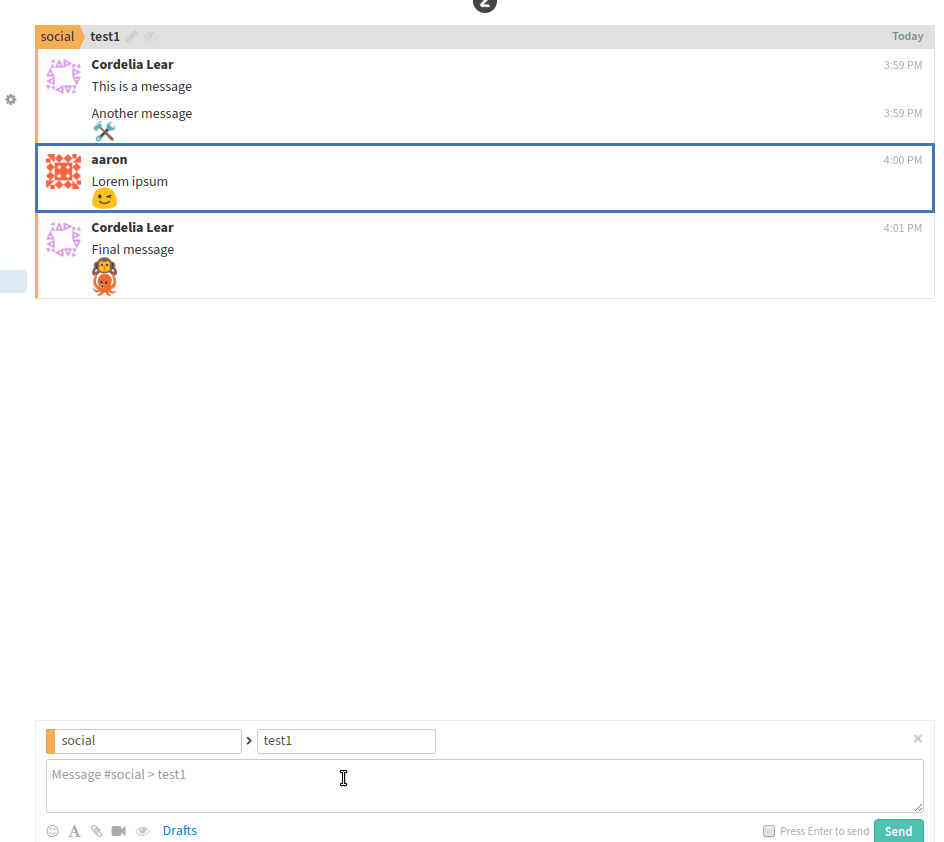Click the Today date label
This screenshot has width=944, height=842.
907,36
